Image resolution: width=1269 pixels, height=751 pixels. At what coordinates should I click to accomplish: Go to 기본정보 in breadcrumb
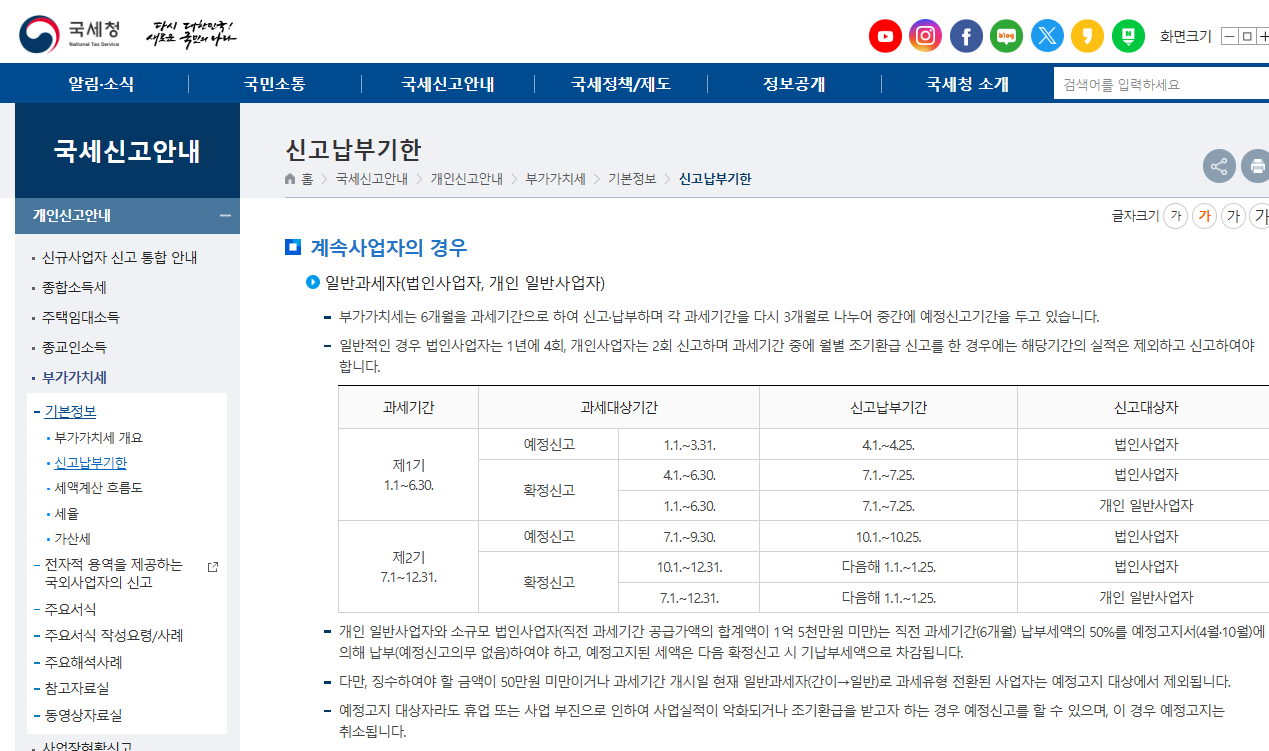(x=632, y=179)
